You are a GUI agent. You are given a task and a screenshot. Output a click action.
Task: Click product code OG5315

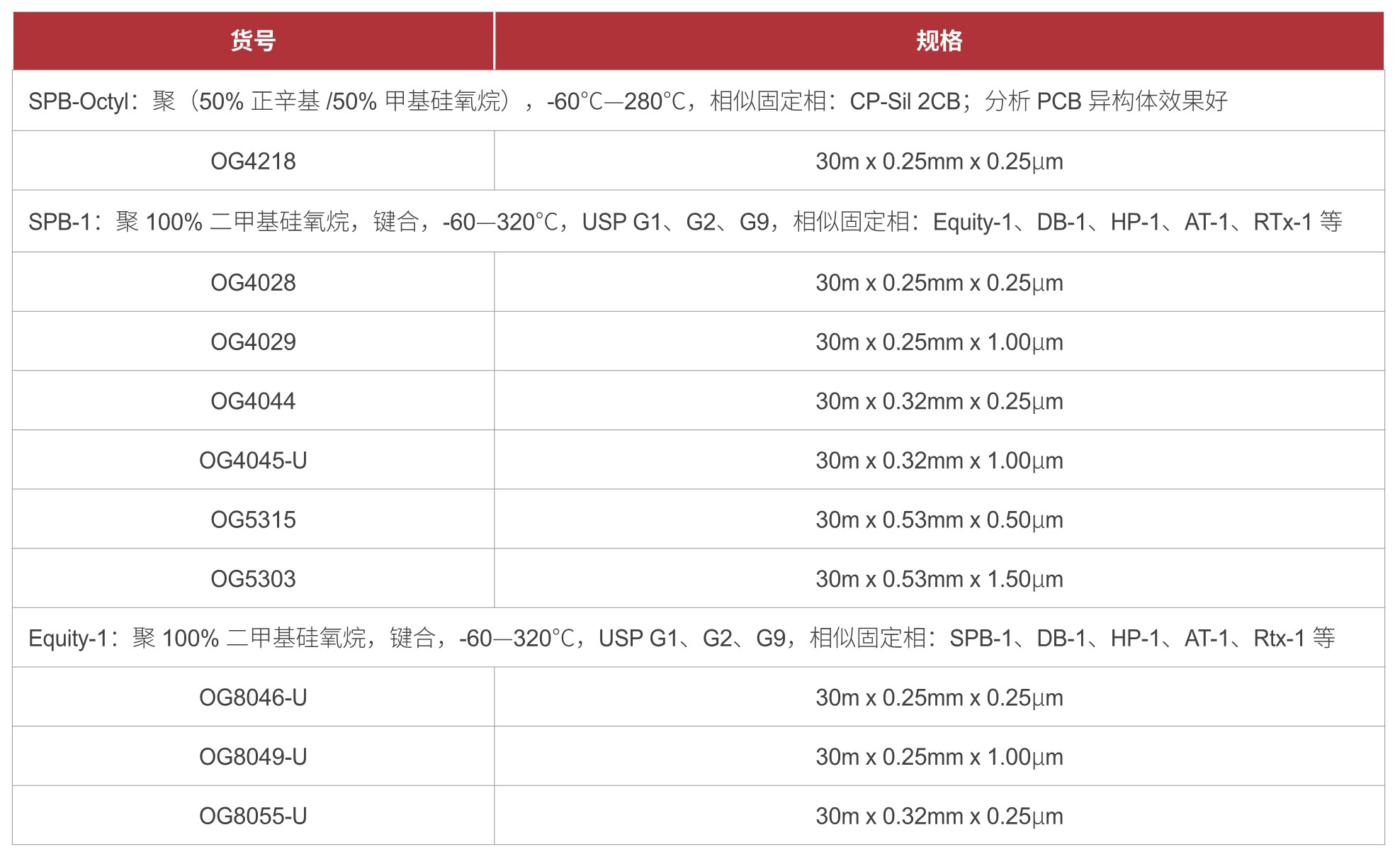click(x=253, y=520)
